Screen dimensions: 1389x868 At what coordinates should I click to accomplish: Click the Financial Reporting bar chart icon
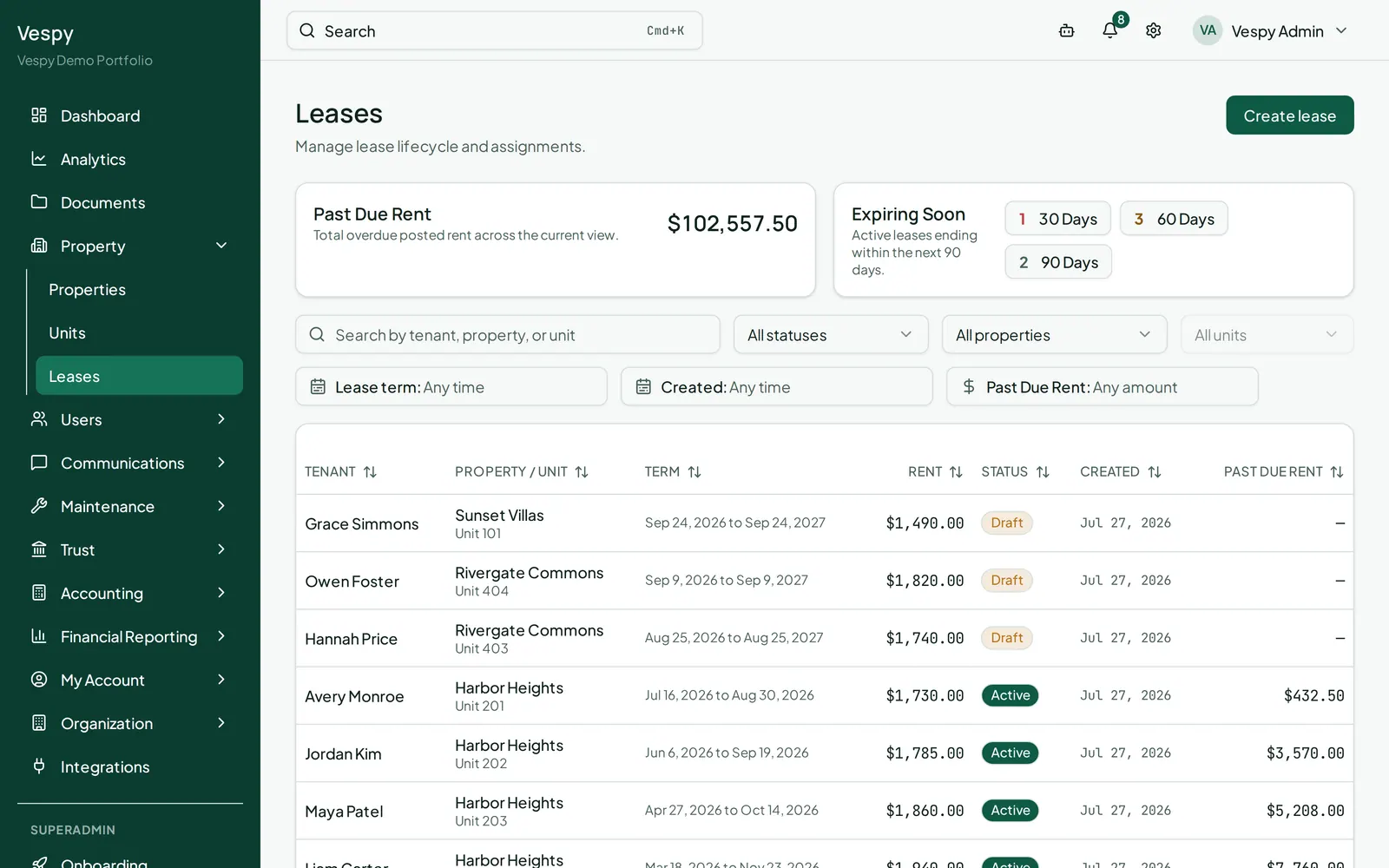39,635
